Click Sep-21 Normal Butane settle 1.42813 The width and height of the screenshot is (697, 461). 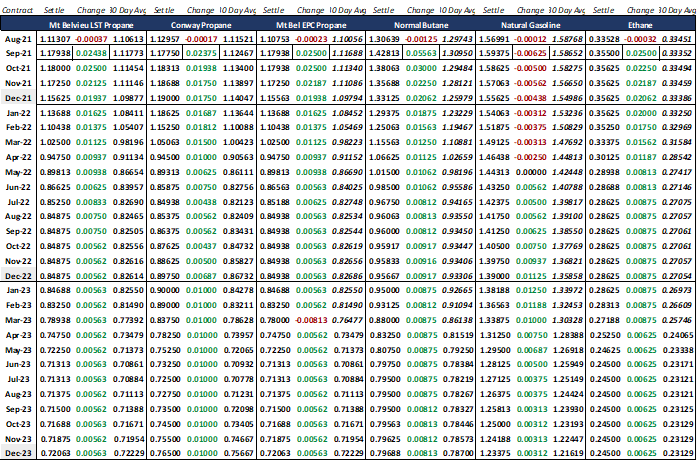385,53
